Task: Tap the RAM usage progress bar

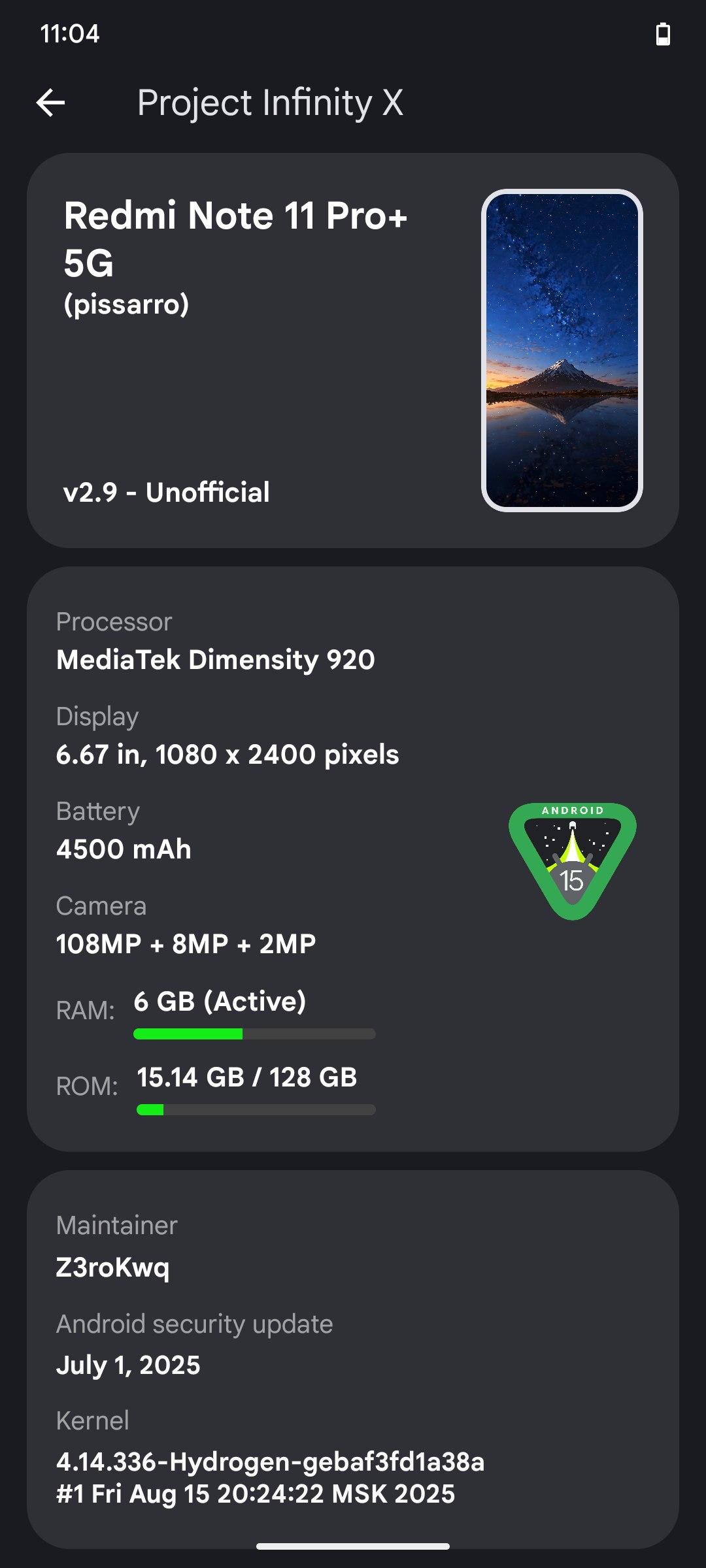Action: [254, 1034]
